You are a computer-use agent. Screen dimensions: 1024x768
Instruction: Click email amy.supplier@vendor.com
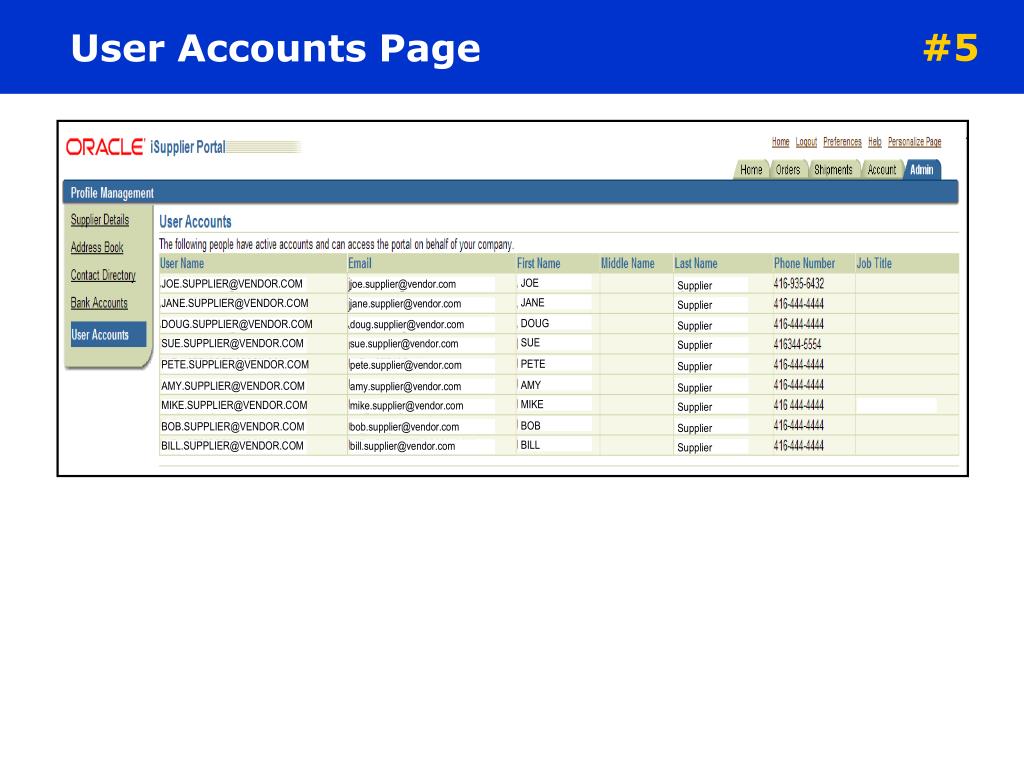[406, 387]
